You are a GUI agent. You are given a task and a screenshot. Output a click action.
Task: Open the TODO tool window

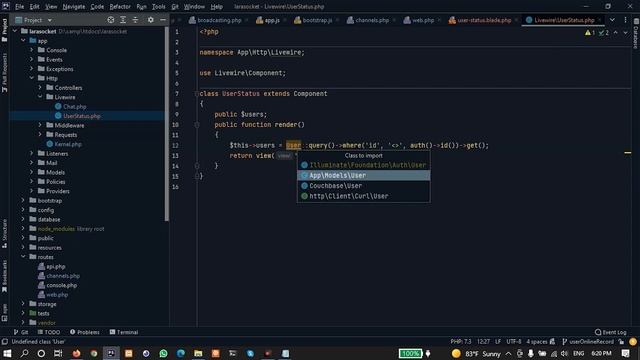click(x=49, y=332)
